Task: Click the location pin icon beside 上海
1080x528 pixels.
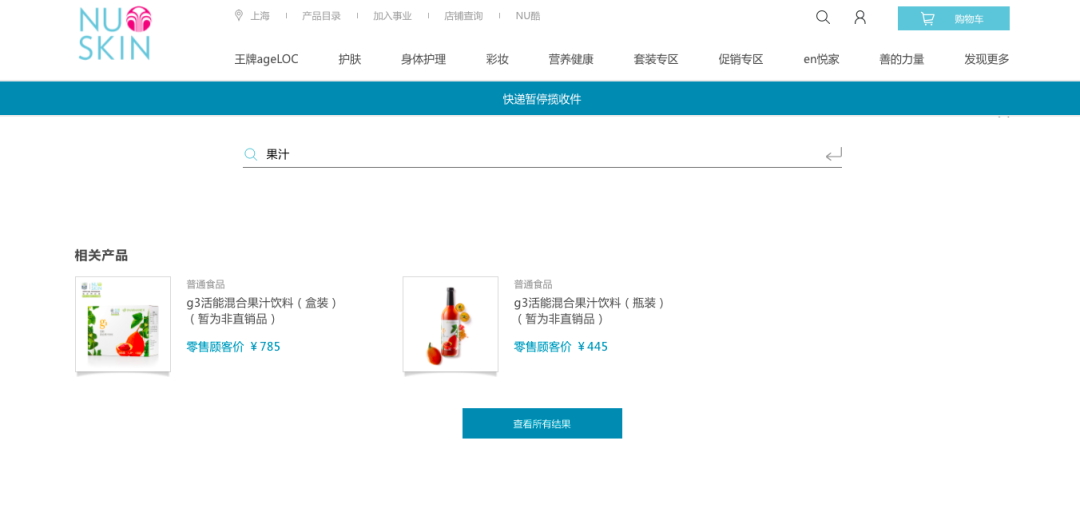Action: (x=239, y=15)
